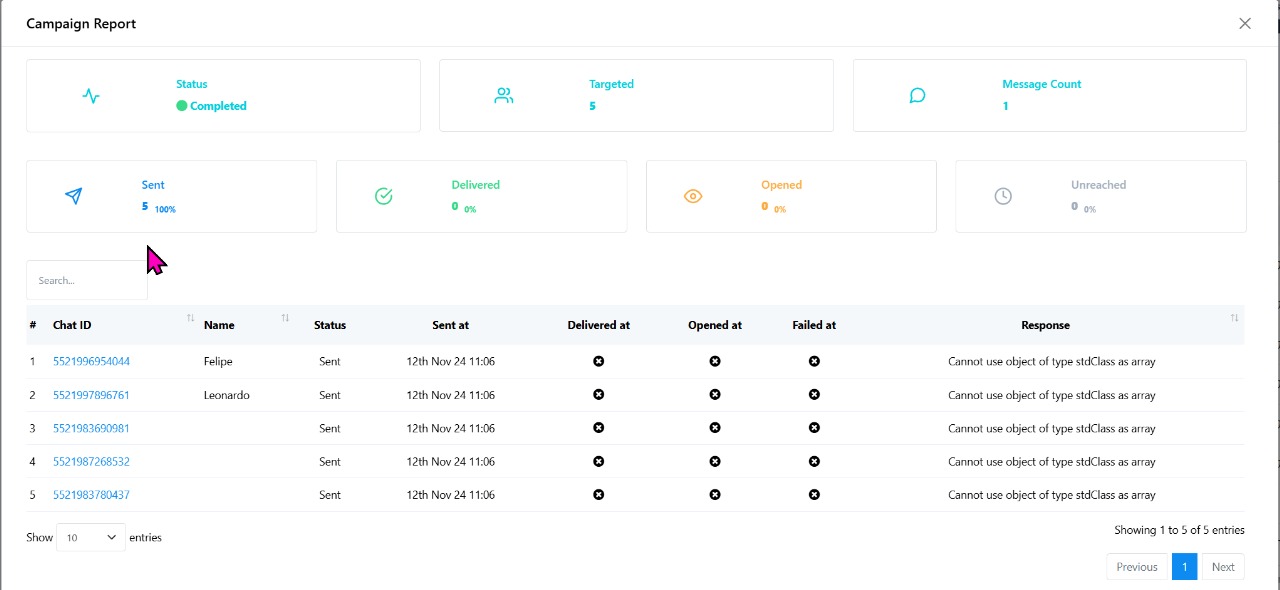Sort table by Name column
Viewport: 1280px width, 590px height.
click(285, 319)
